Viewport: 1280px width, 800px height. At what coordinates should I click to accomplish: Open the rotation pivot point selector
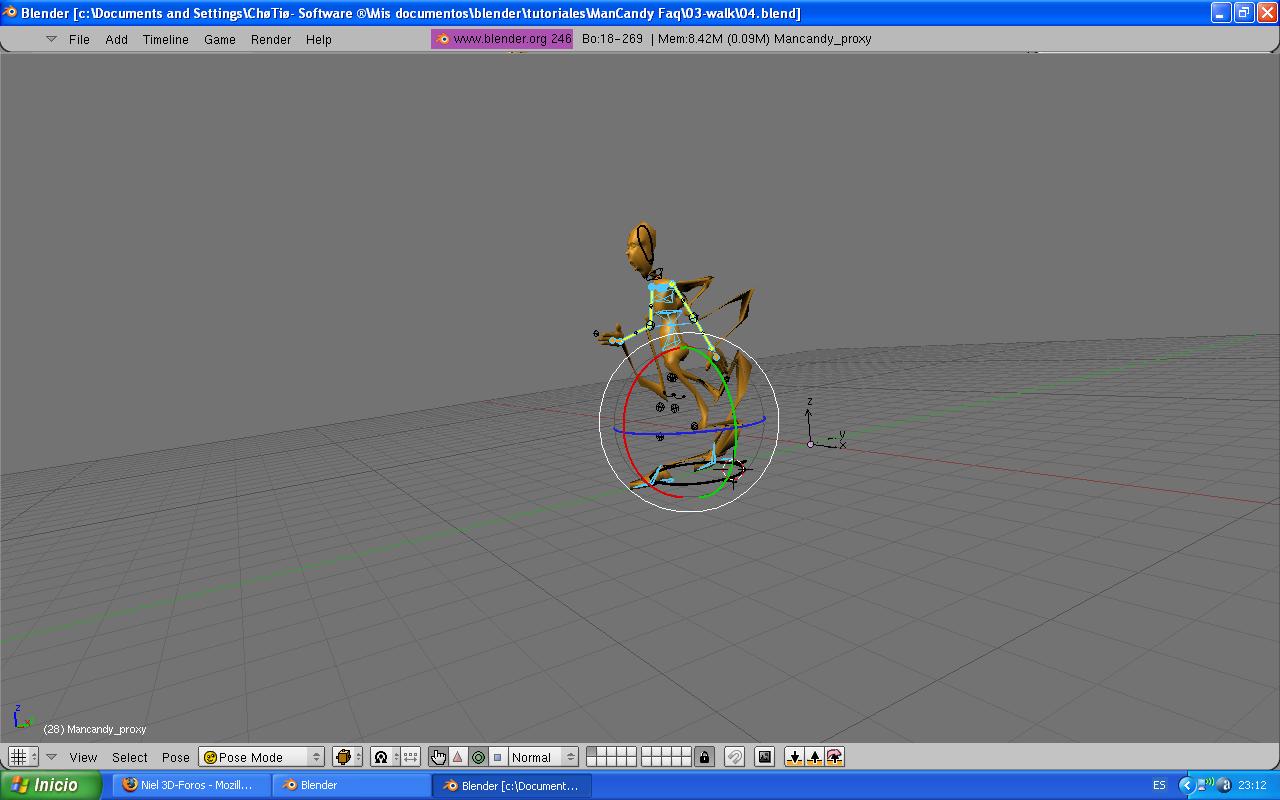click(385, 757)
